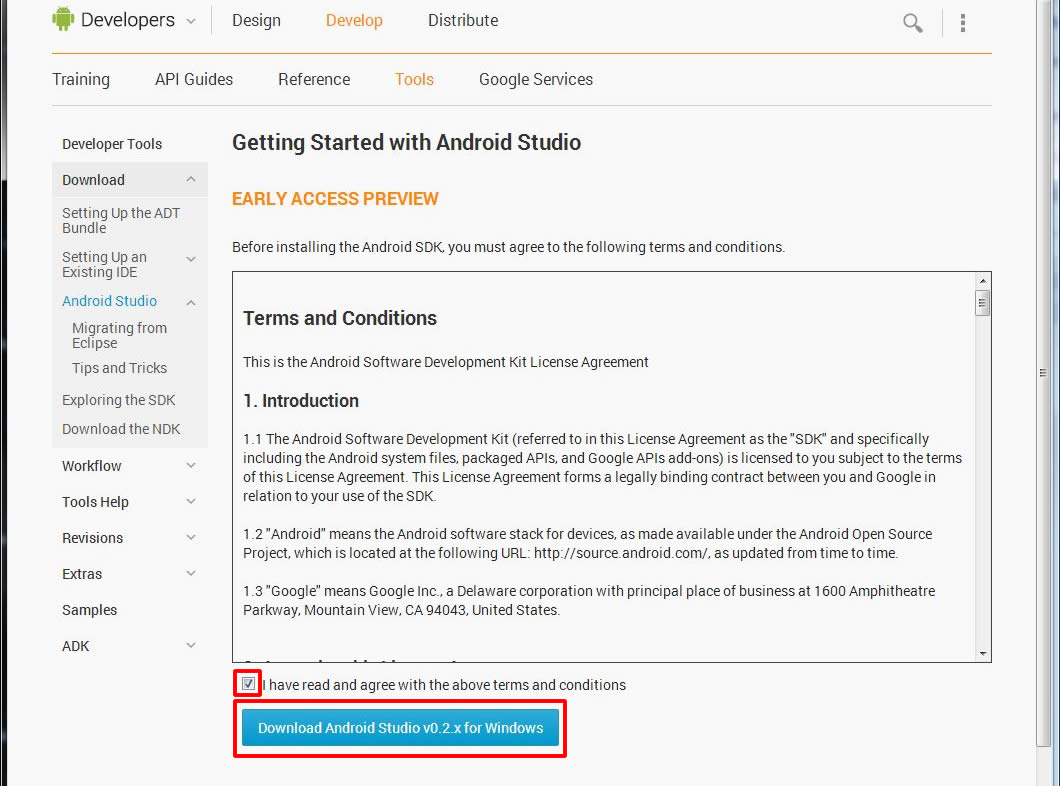
Task: Switch to the Tools tab
Action: (x=414, y=79)
